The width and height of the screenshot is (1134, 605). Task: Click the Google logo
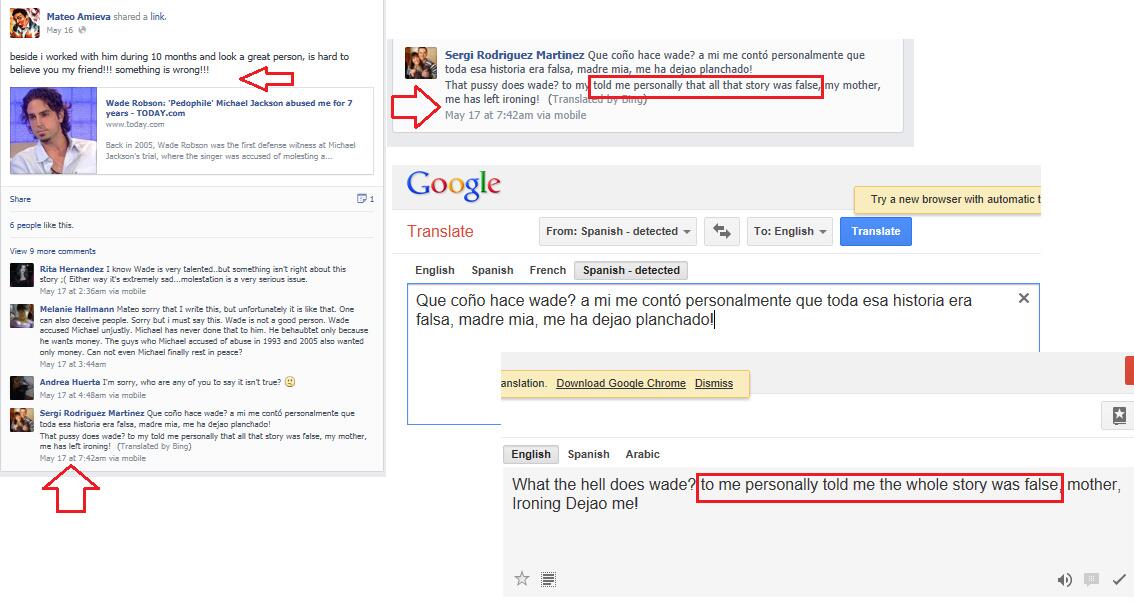coord(453,185)
